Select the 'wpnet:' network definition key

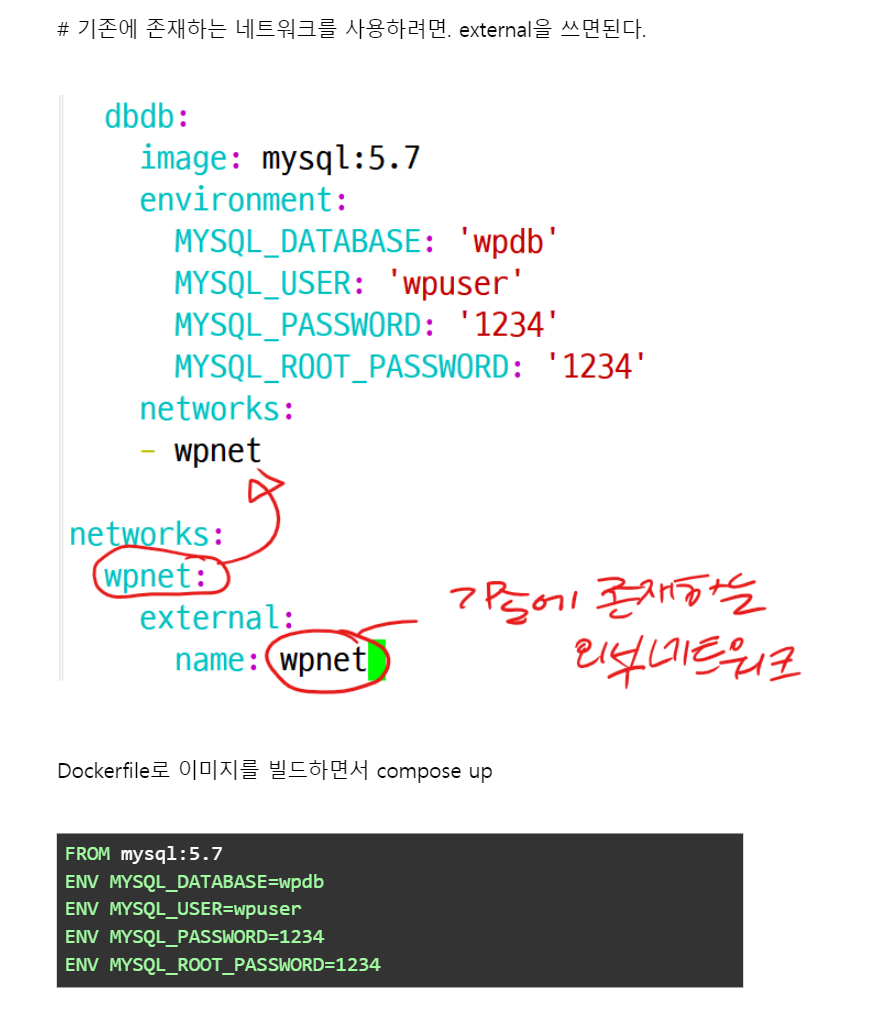tap(155, 576)
